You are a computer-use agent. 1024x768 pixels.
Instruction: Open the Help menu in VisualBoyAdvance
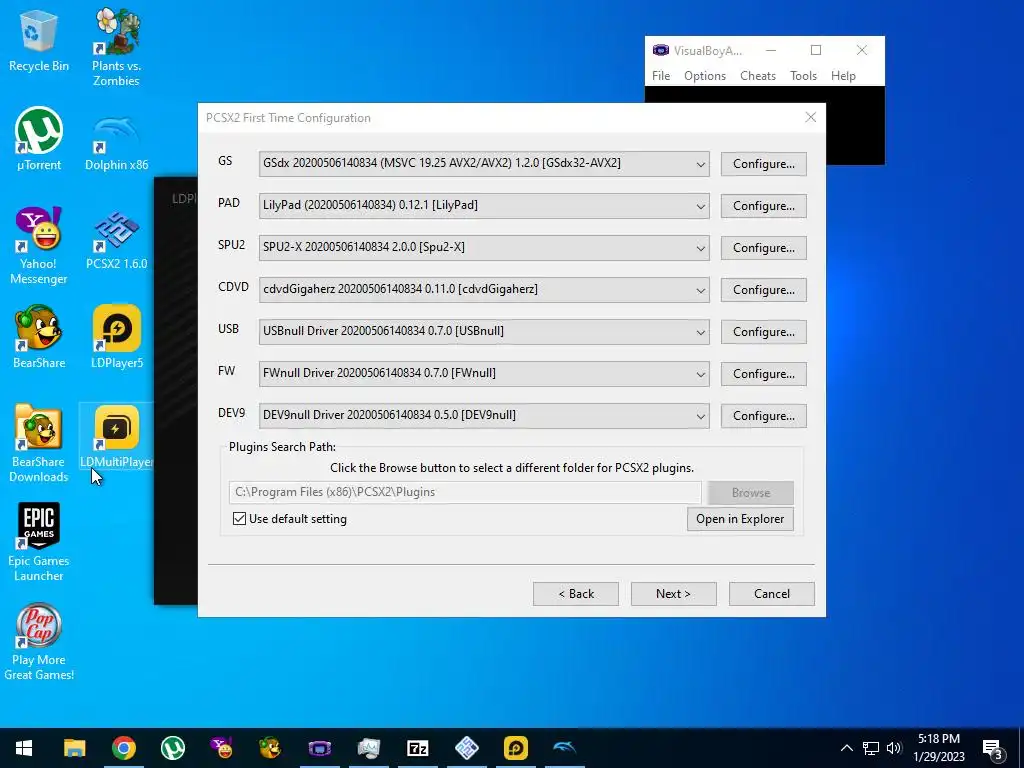843,76
